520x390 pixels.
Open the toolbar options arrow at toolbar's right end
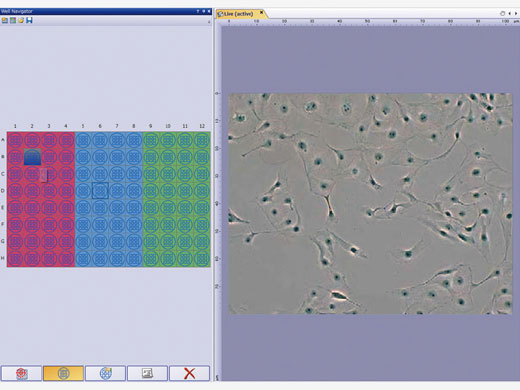[x=209, y=22]
